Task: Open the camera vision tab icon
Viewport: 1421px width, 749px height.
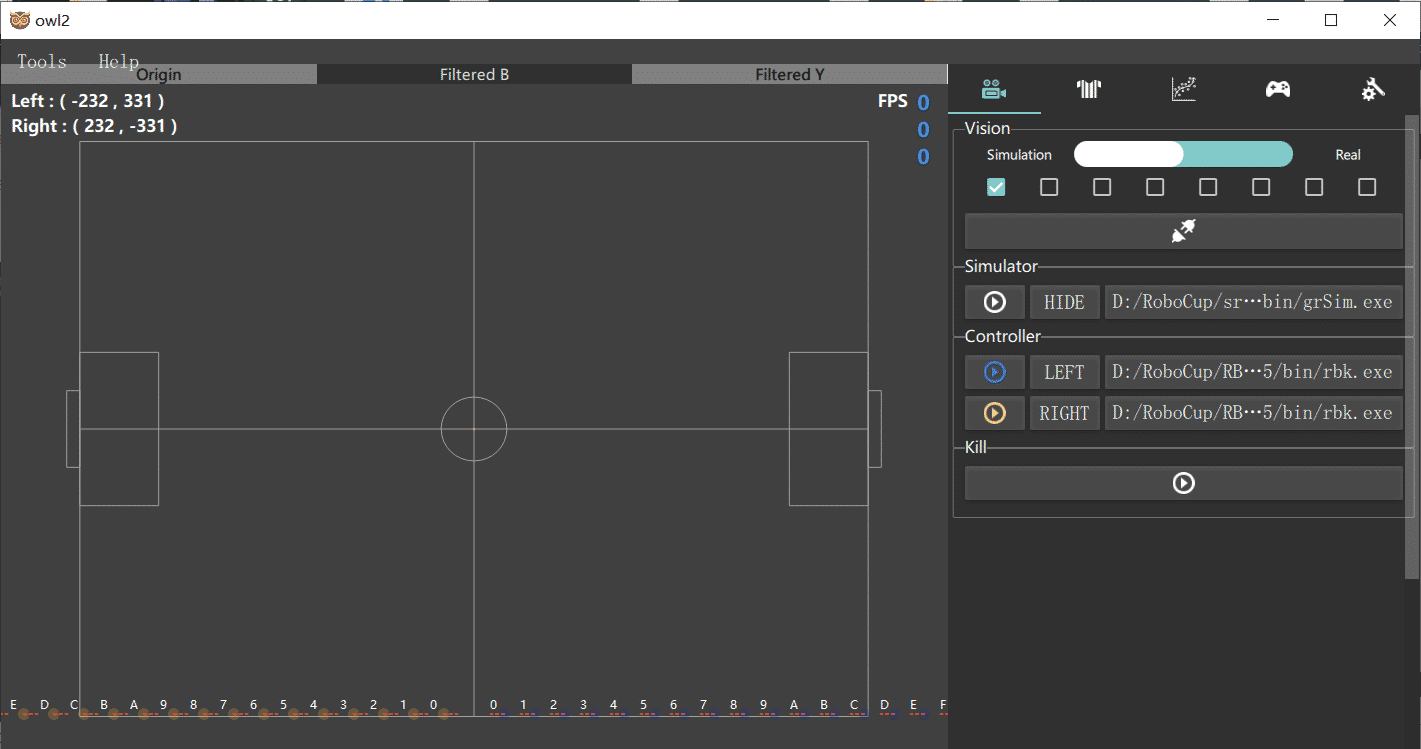Action: tap(993, 89)
